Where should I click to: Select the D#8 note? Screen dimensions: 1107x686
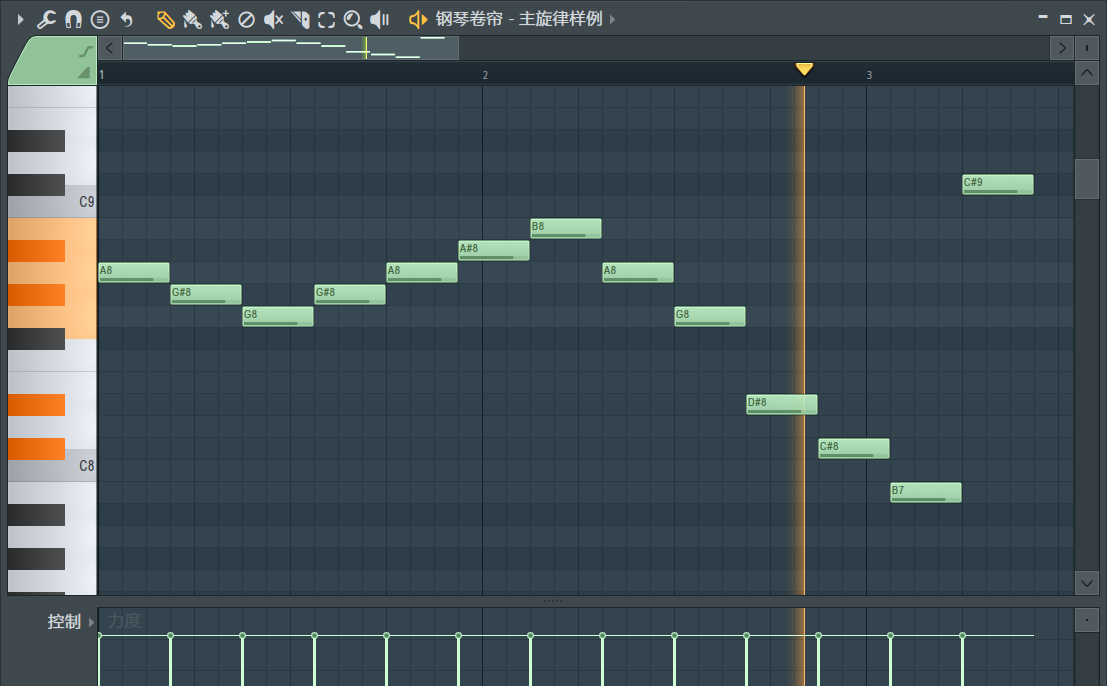(x=782, y=404)
